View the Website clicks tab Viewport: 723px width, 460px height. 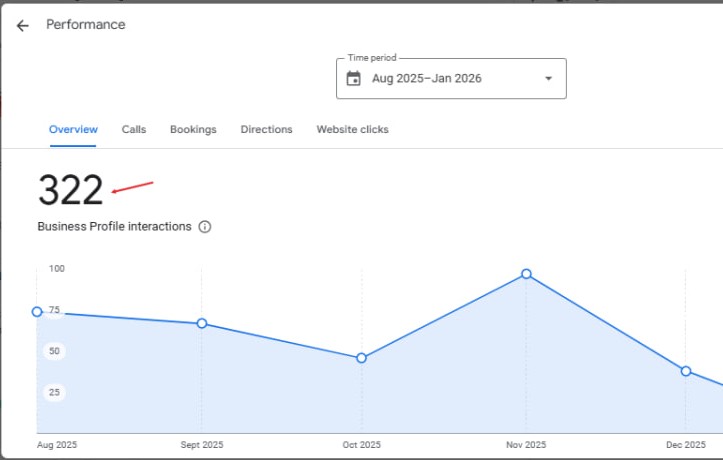point(352,130)
